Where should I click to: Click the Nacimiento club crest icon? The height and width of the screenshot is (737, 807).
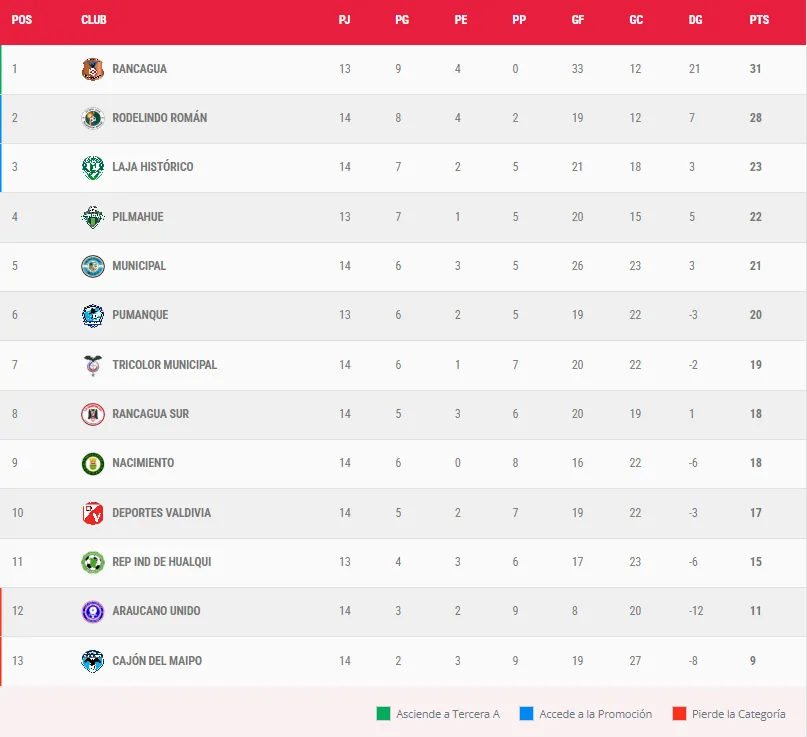click(92, 463)
